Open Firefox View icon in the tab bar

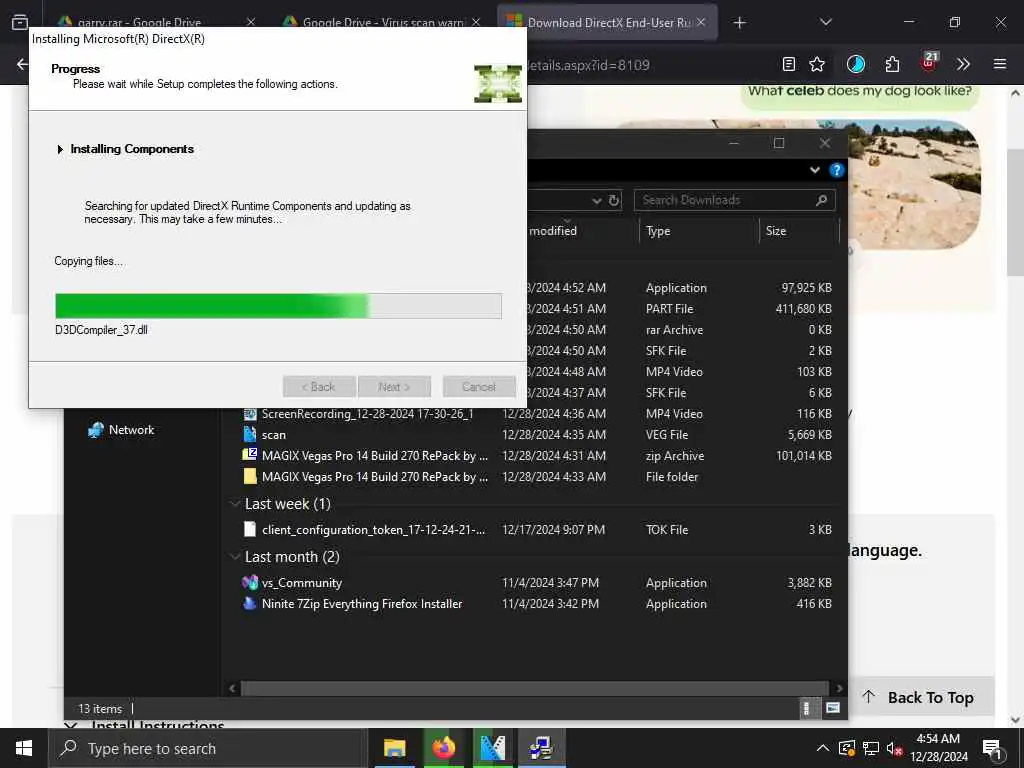[20, 22]
